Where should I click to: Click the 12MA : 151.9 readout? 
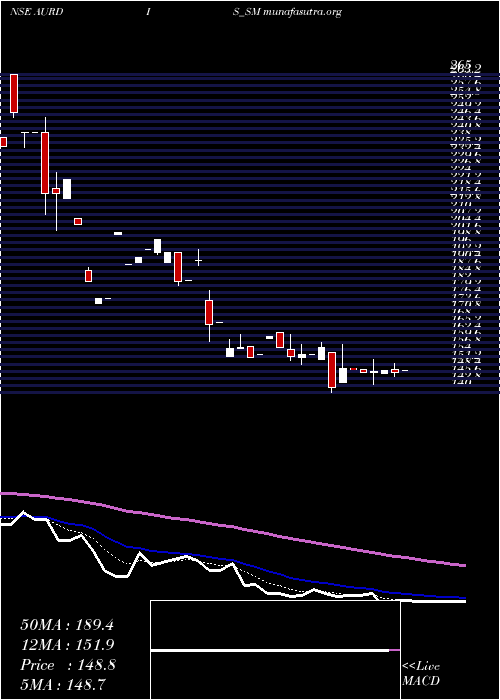coord(67,645)
